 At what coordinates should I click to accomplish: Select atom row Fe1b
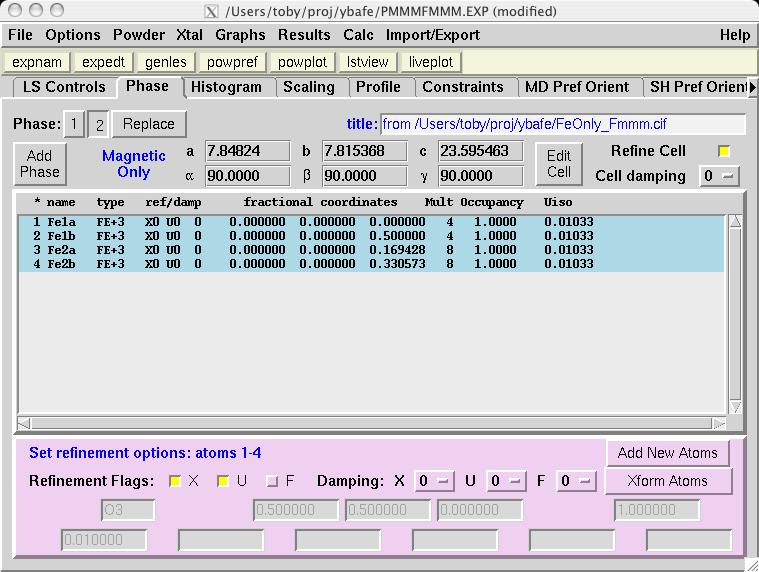point(371,236)
